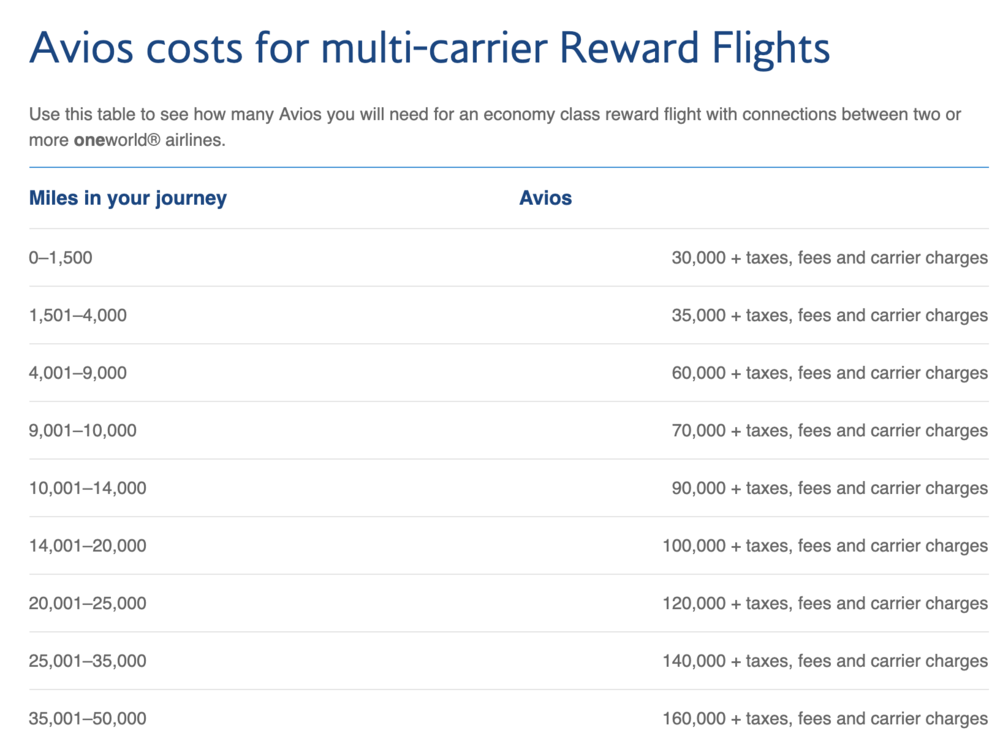Image resolution: width=1000 pixels, height=744 pixels.
Task: Click the 100,000 Avios cost cell
Action: pyautogui.click(x=825, y=546)
